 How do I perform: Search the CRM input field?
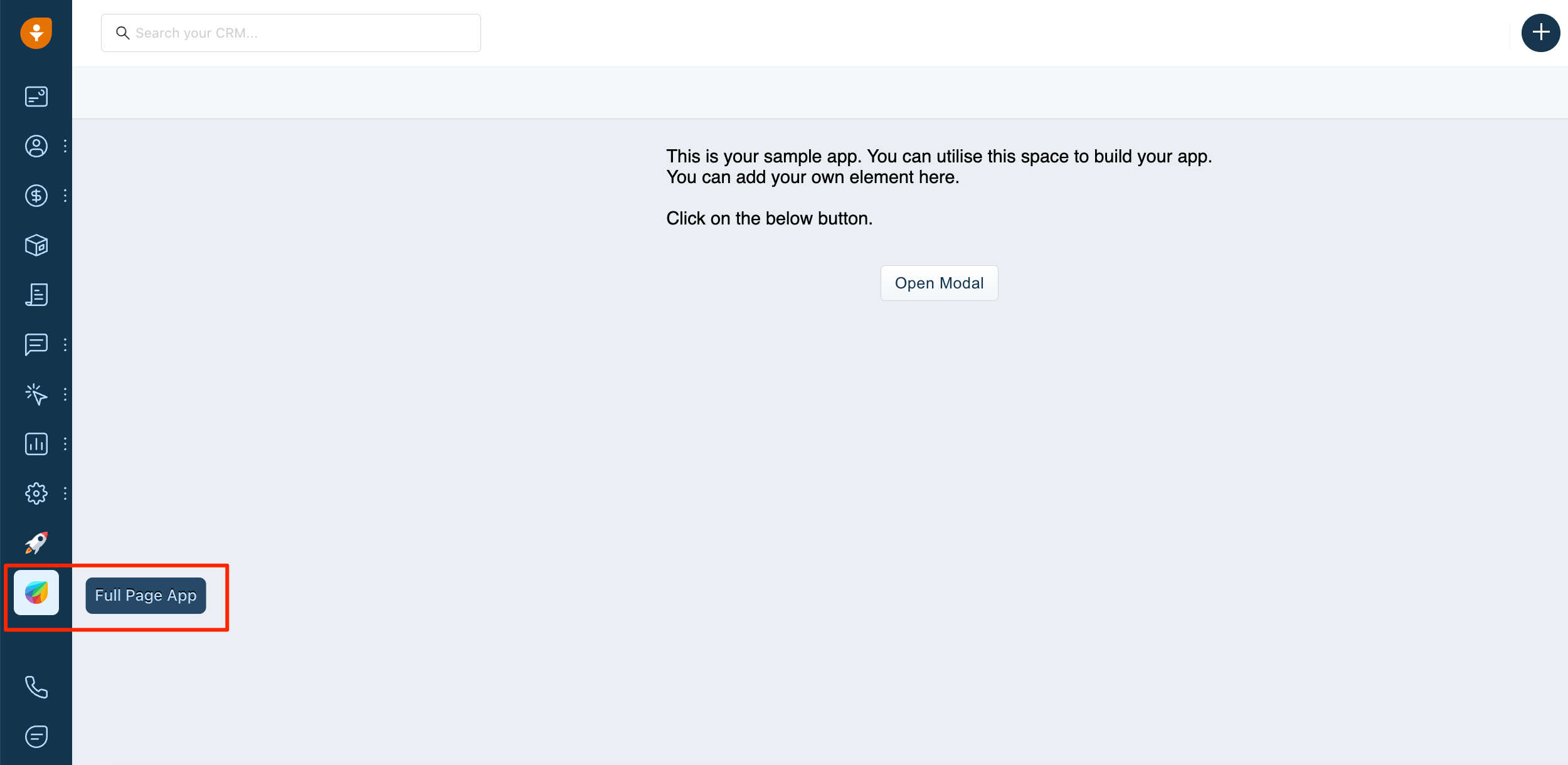[291, 33]
